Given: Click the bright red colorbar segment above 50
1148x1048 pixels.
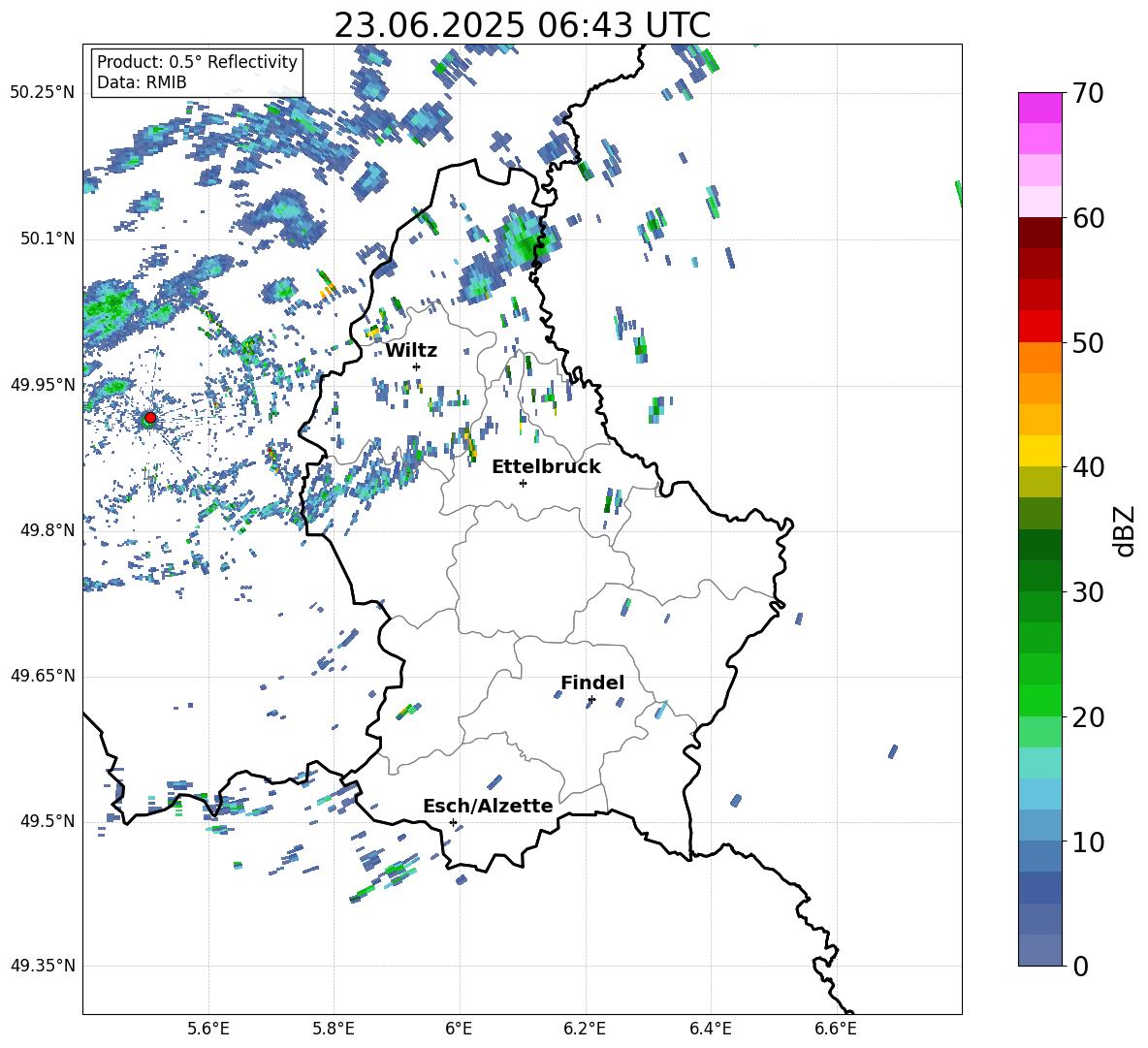Looking at the screenshot, I should click(1039, 327).
